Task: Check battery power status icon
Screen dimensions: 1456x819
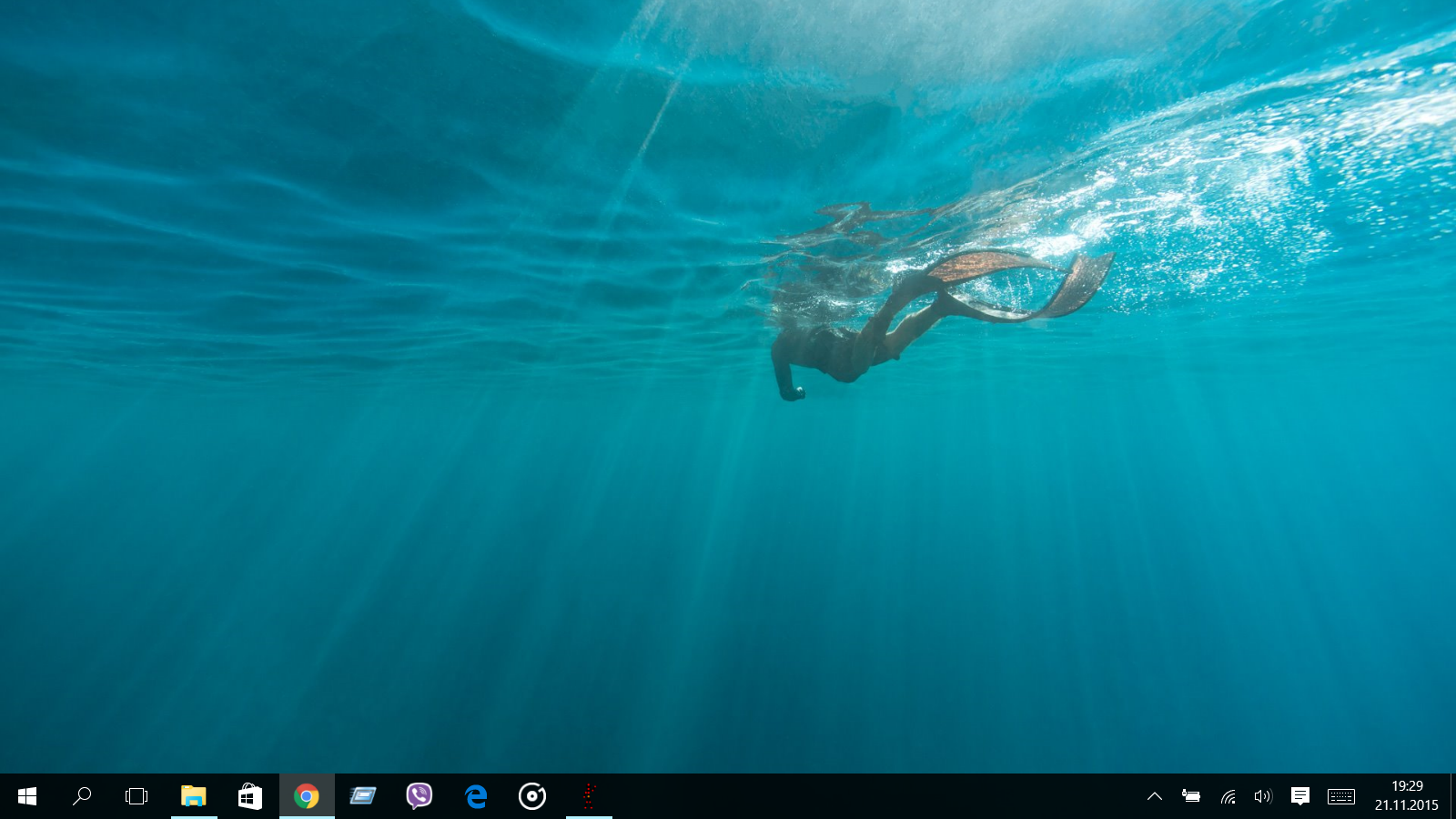Action: pos(1190,796)
